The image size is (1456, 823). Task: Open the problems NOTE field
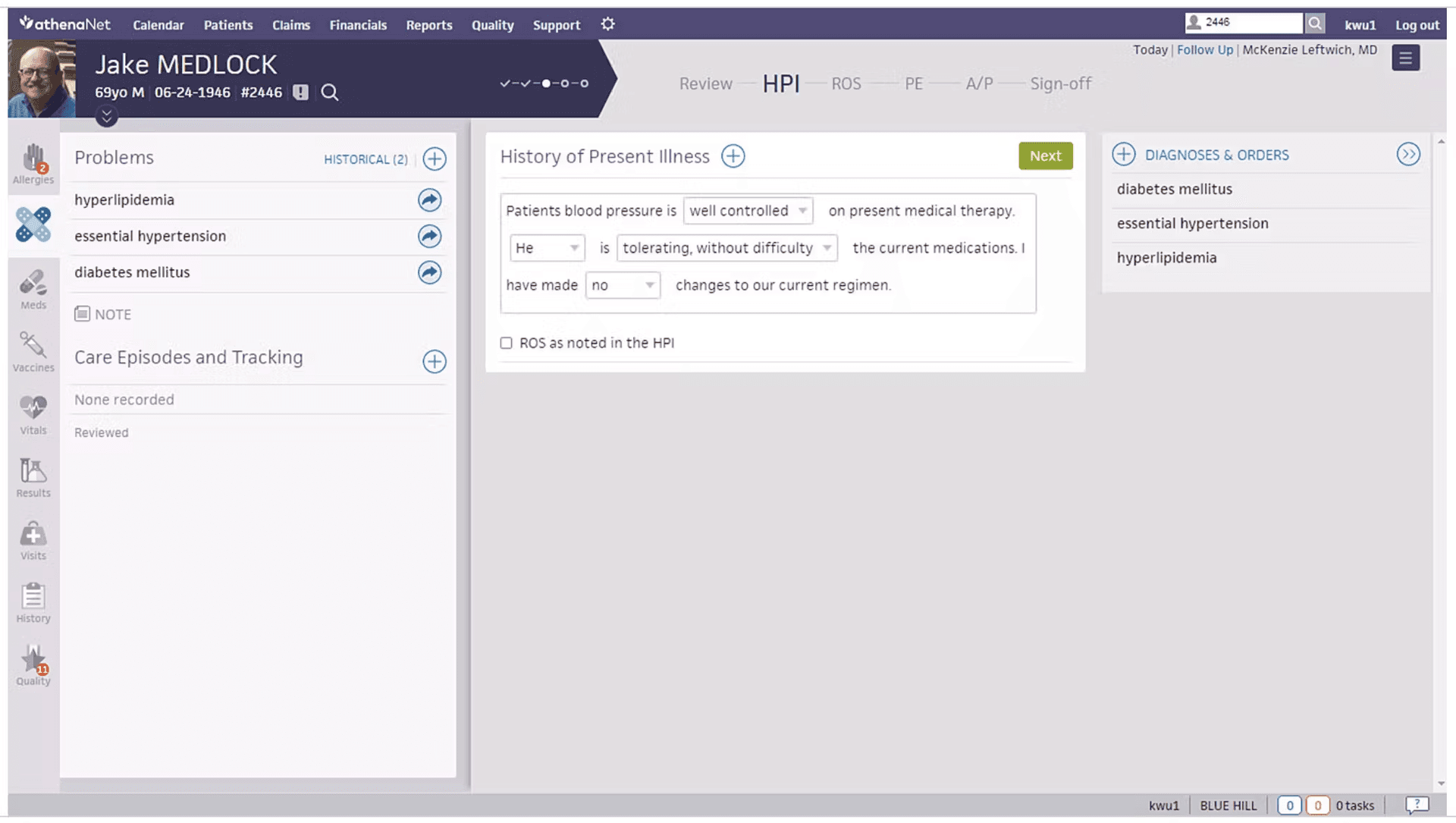click(x=103, y=315)
